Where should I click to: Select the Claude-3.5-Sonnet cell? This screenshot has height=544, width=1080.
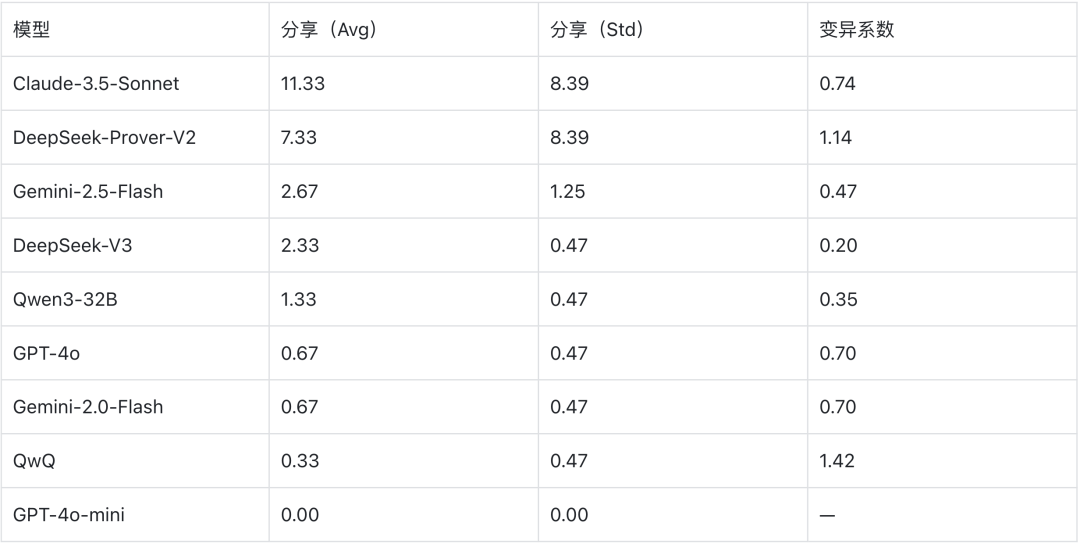pos(96,84)
